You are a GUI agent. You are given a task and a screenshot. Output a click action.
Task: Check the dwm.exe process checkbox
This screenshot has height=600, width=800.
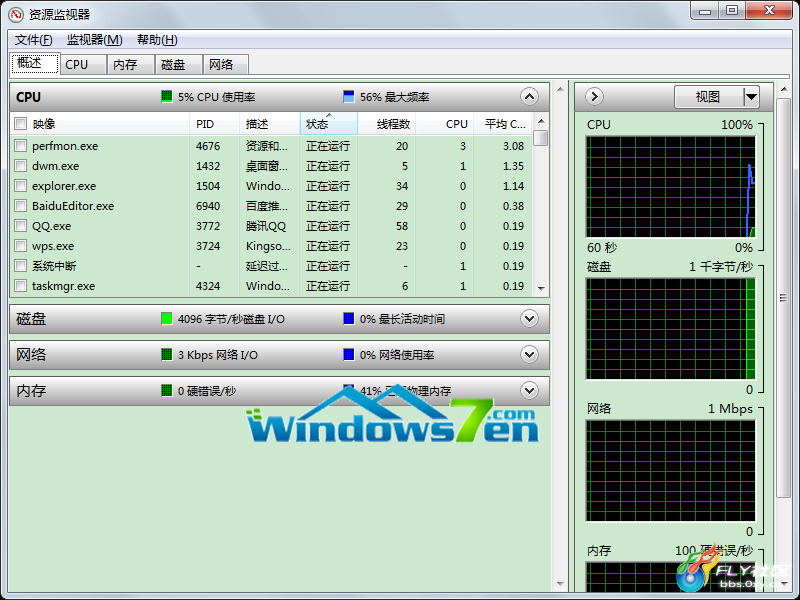tap(20, 166)
